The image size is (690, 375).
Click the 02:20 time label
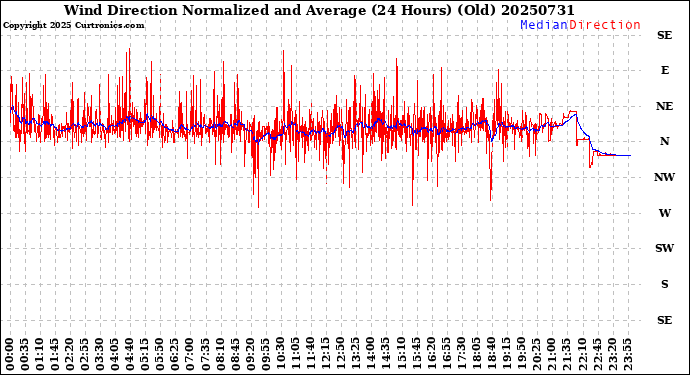(x=70, y=354)
